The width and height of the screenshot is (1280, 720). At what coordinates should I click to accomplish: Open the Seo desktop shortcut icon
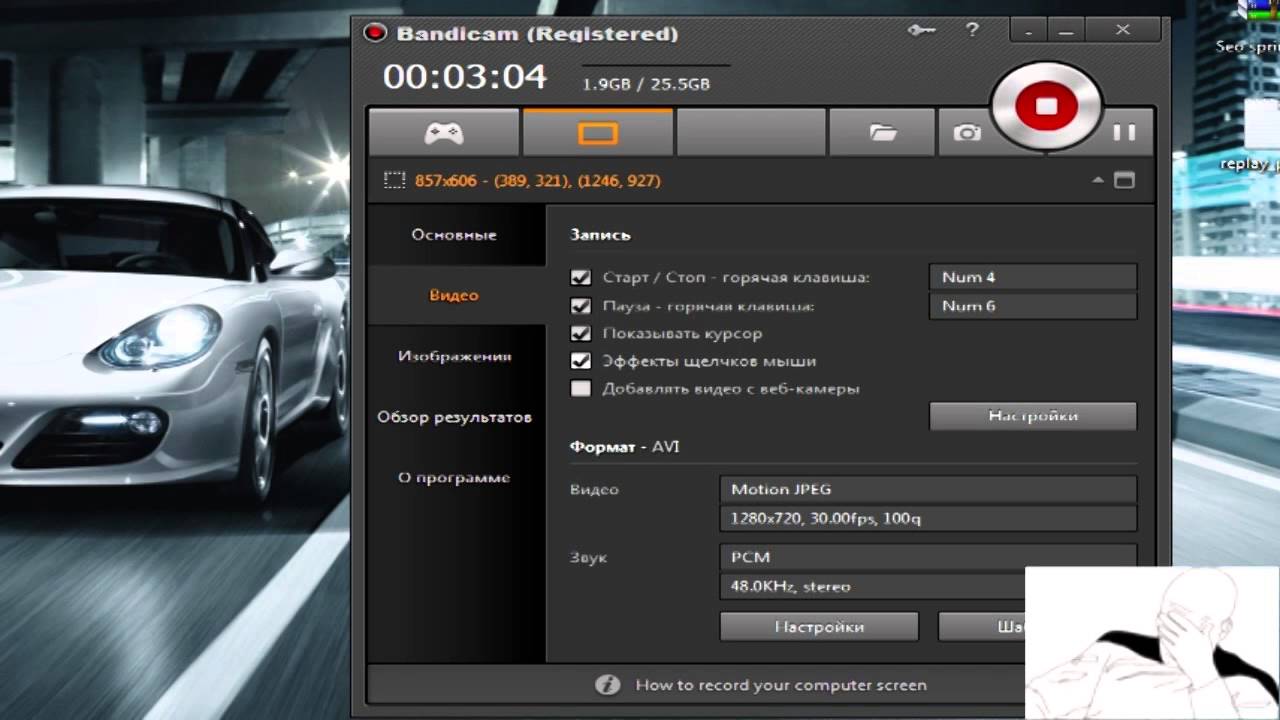click(x=1250, y=28)
